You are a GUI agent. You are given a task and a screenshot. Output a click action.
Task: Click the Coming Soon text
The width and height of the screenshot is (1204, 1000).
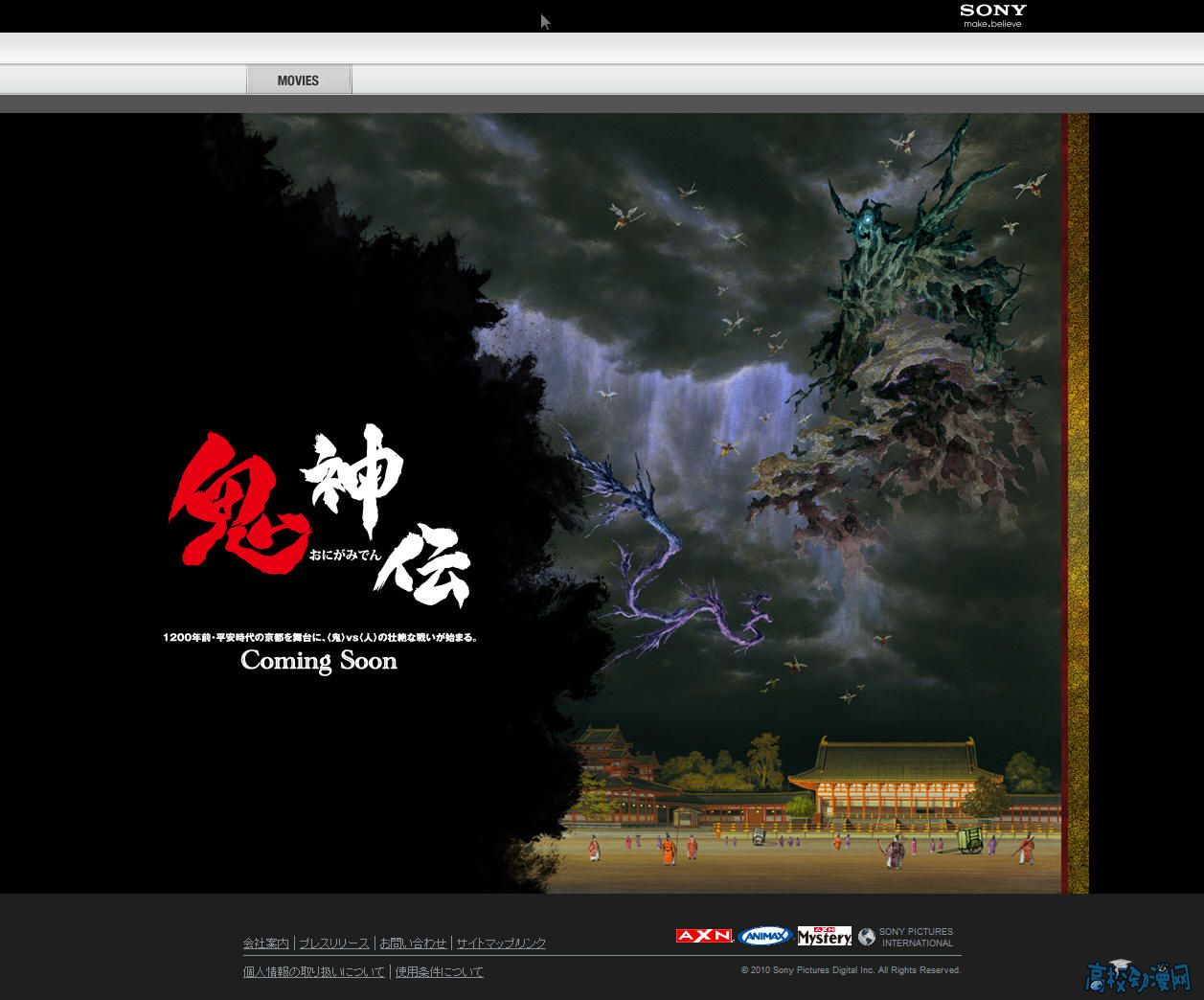(319, 661)
